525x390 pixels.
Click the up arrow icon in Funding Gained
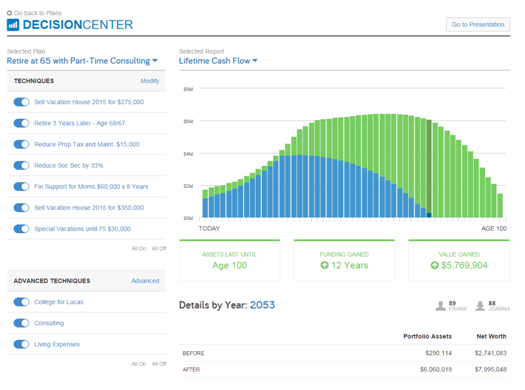tap(324, 265)
